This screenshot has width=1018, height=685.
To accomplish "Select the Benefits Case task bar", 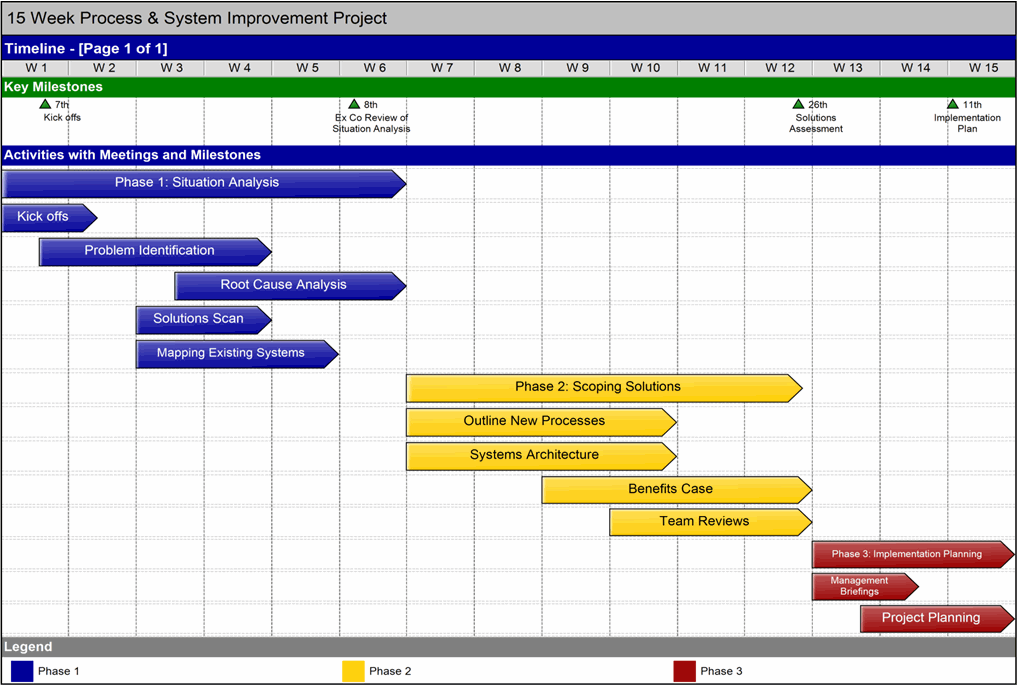I will [677, 490].
